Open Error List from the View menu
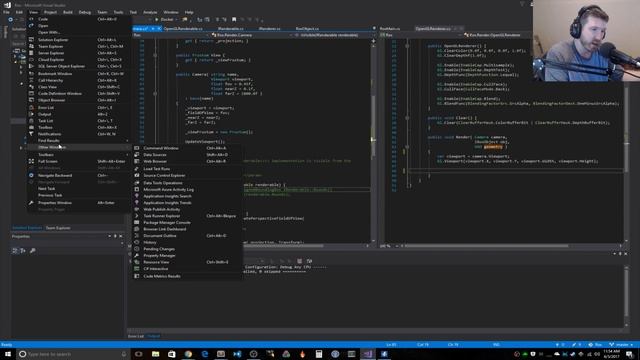 click(78, 107)
